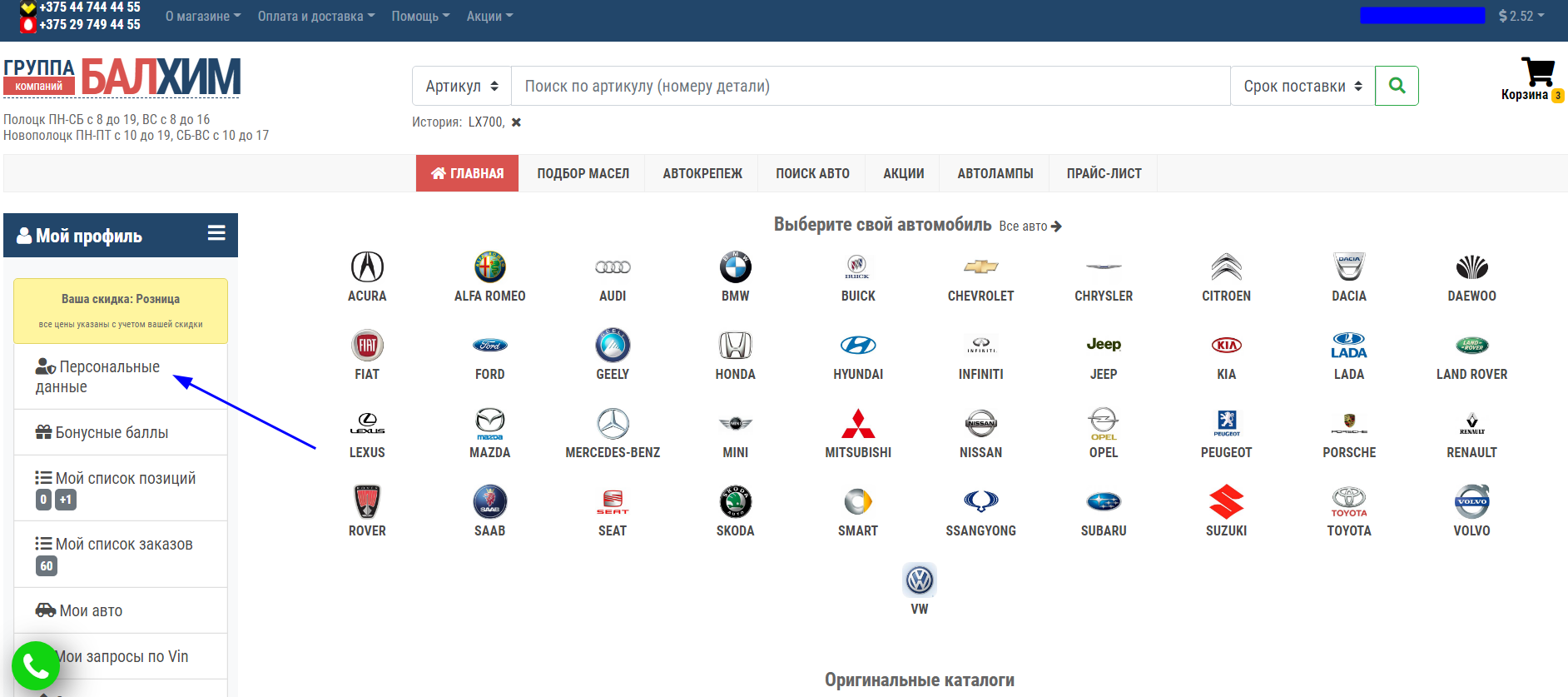The width and height of the screenshot is (1568, 697).
Task: Click the green search magnifier button
Action: [x=1397, y=86]
